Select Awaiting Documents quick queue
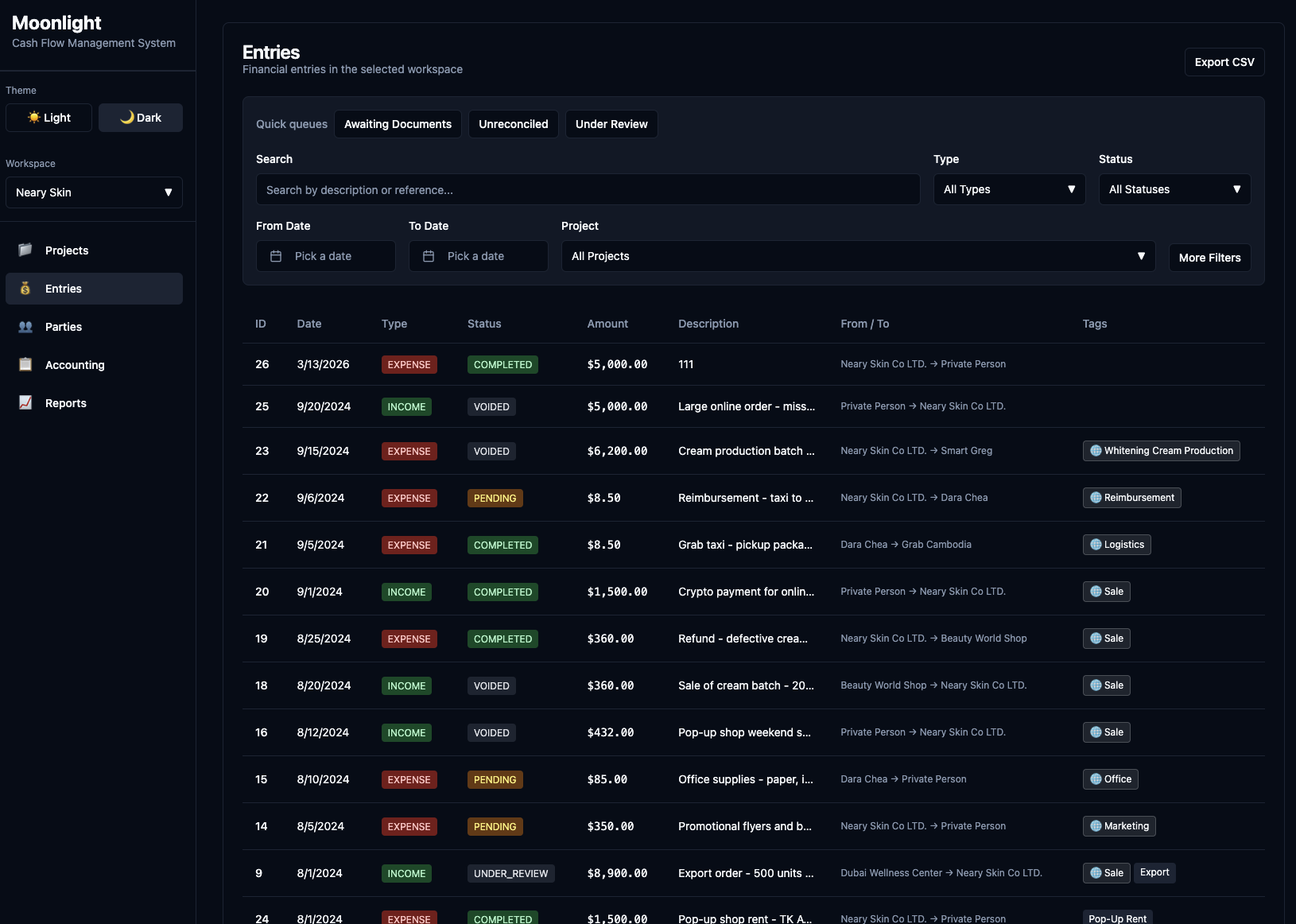 click(x=398, y=124)
